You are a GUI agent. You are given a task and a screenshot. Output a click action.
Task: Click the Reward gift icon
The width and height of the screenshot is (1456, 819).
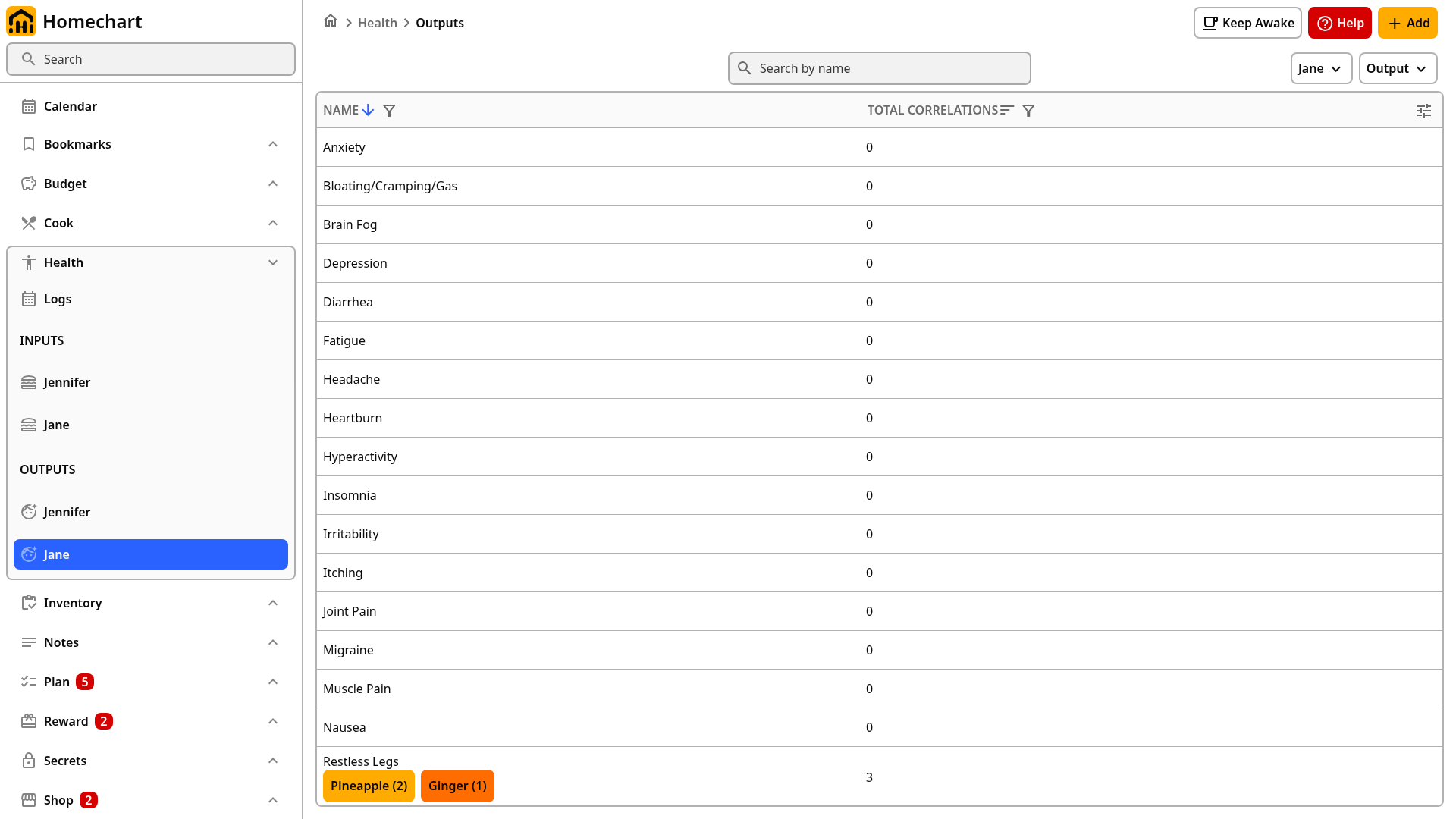point(29,721)
